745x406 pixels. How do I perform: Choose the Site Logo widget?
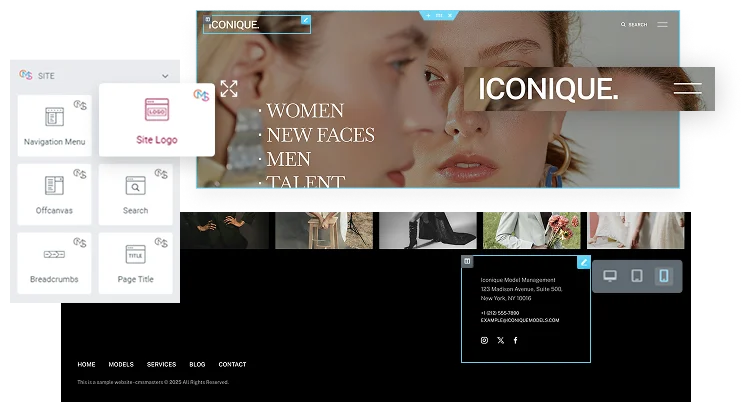tap(157, 120)
